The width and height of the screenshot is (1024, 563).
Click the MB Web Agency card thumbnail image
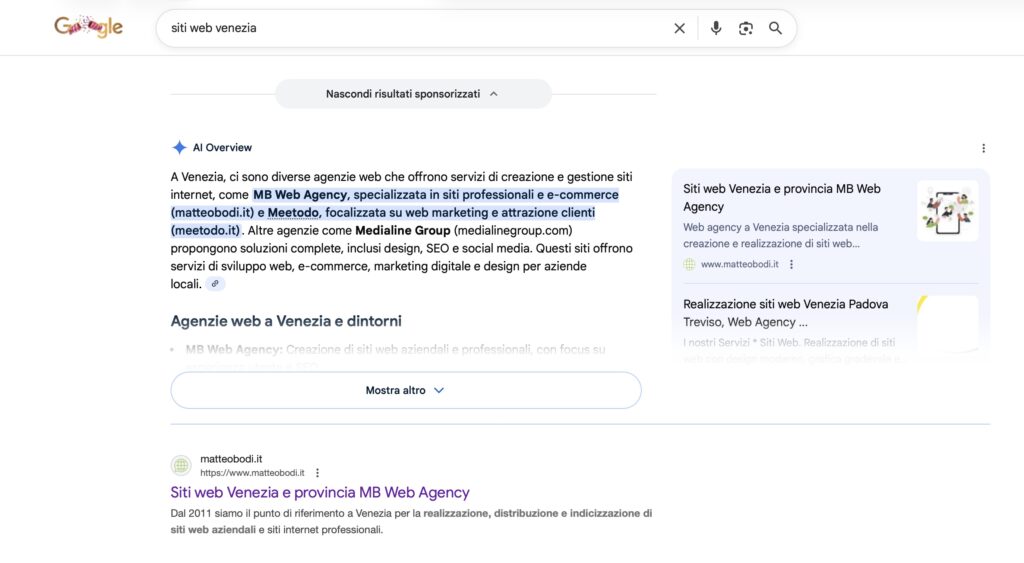point(948,211)
